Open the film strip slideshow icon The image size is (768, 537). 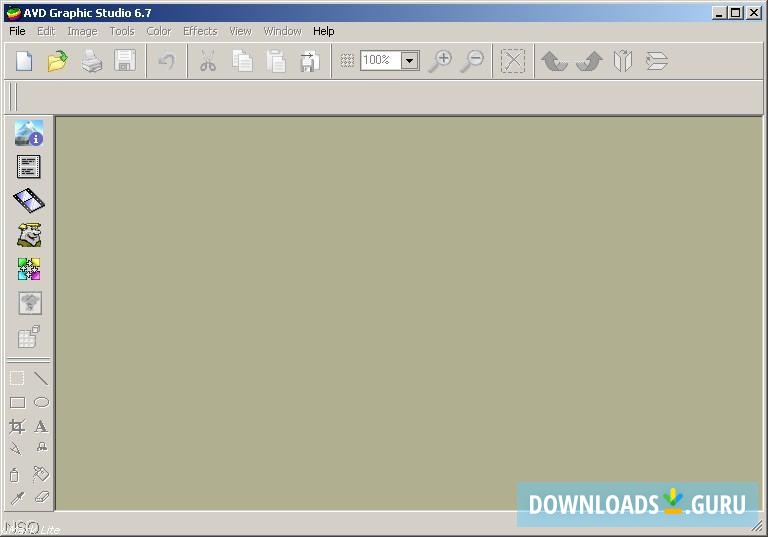29,200
